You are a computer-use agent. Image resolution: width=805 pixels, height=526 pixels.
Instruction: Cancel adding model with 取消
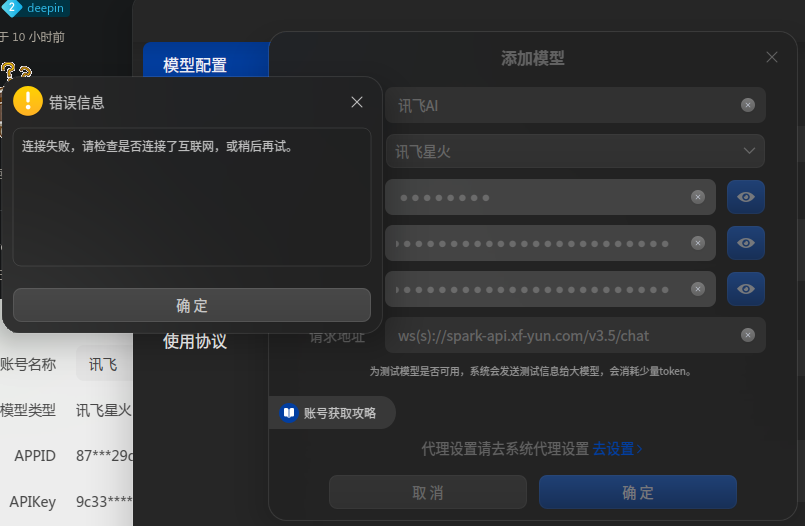click(x=428, y=492)
